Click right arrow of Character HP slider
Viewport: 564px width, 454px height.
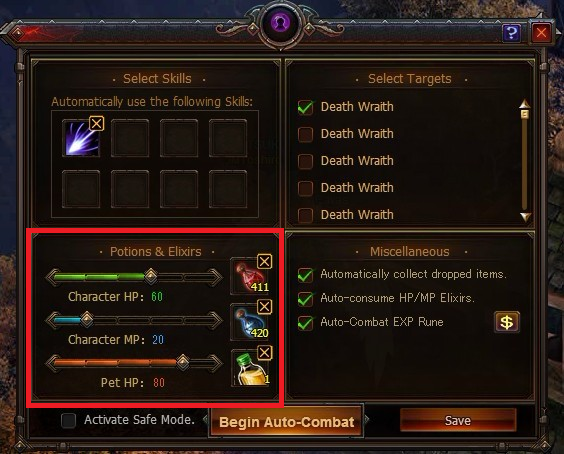215,277
